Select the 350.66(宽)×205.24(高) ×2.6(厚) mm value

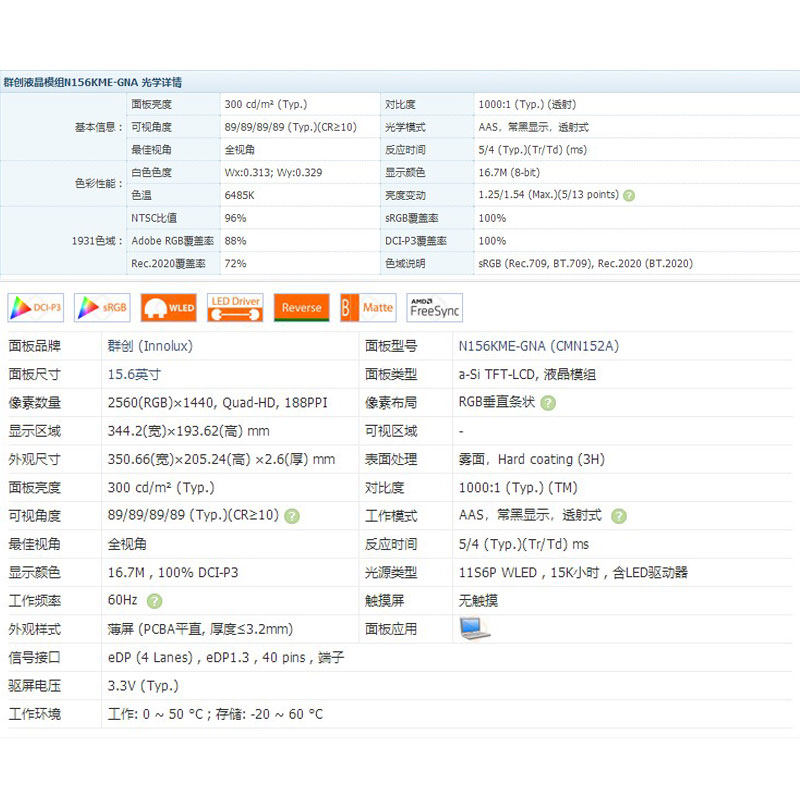tap(221, 459)
